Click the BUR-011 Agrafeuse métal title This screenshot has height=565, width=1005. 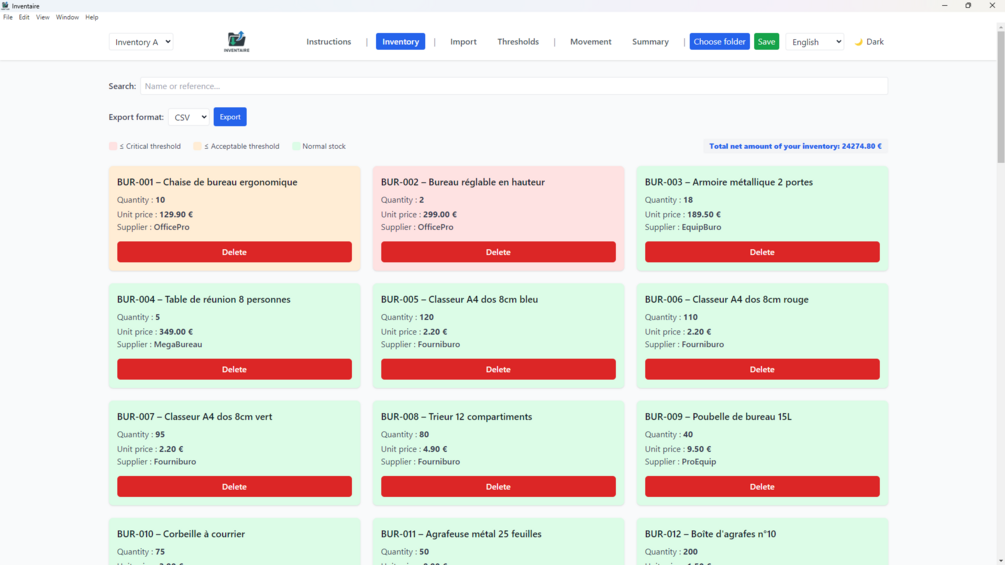tap(461, 534)
